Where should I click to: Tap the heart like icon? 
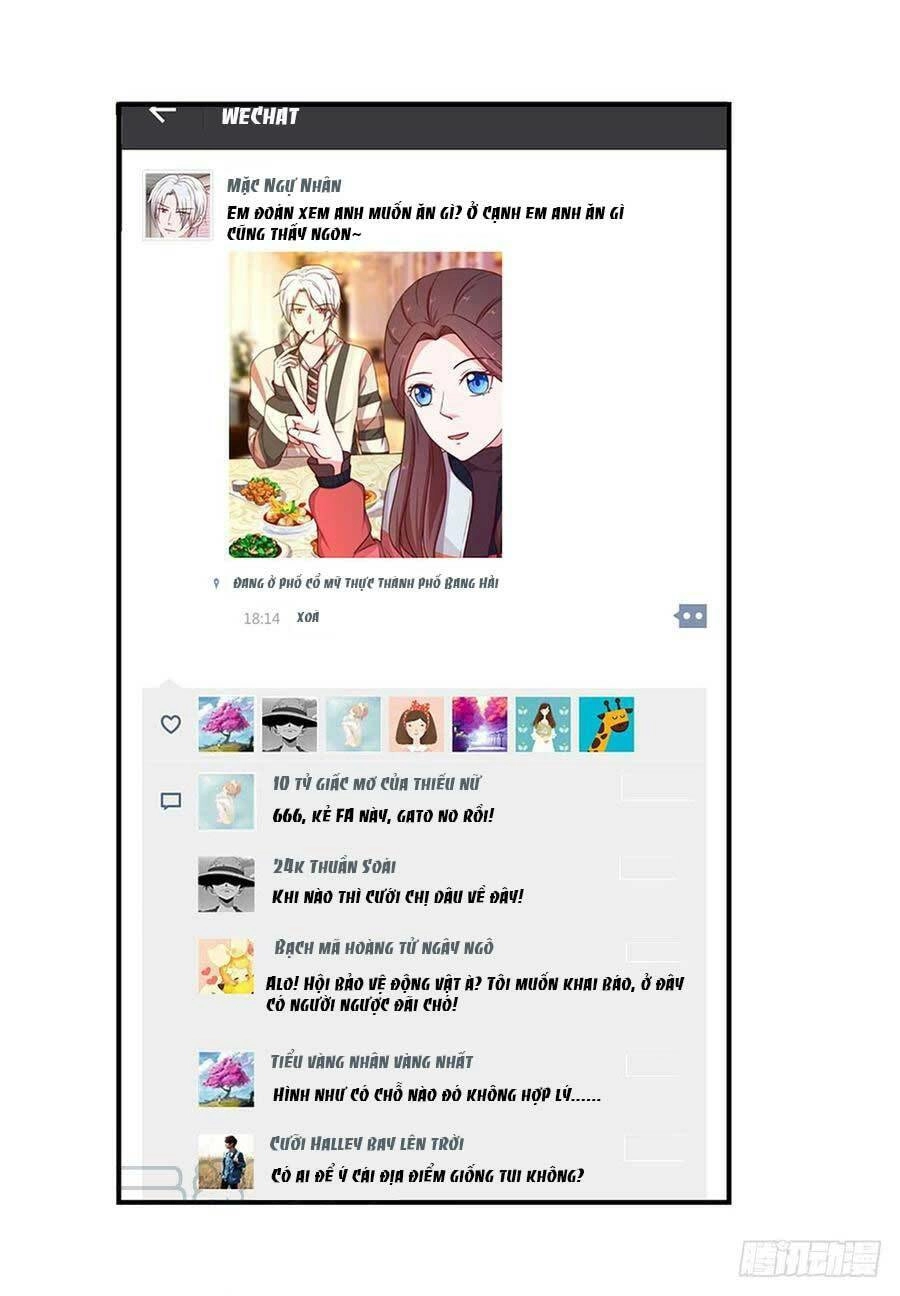[171, 724]
